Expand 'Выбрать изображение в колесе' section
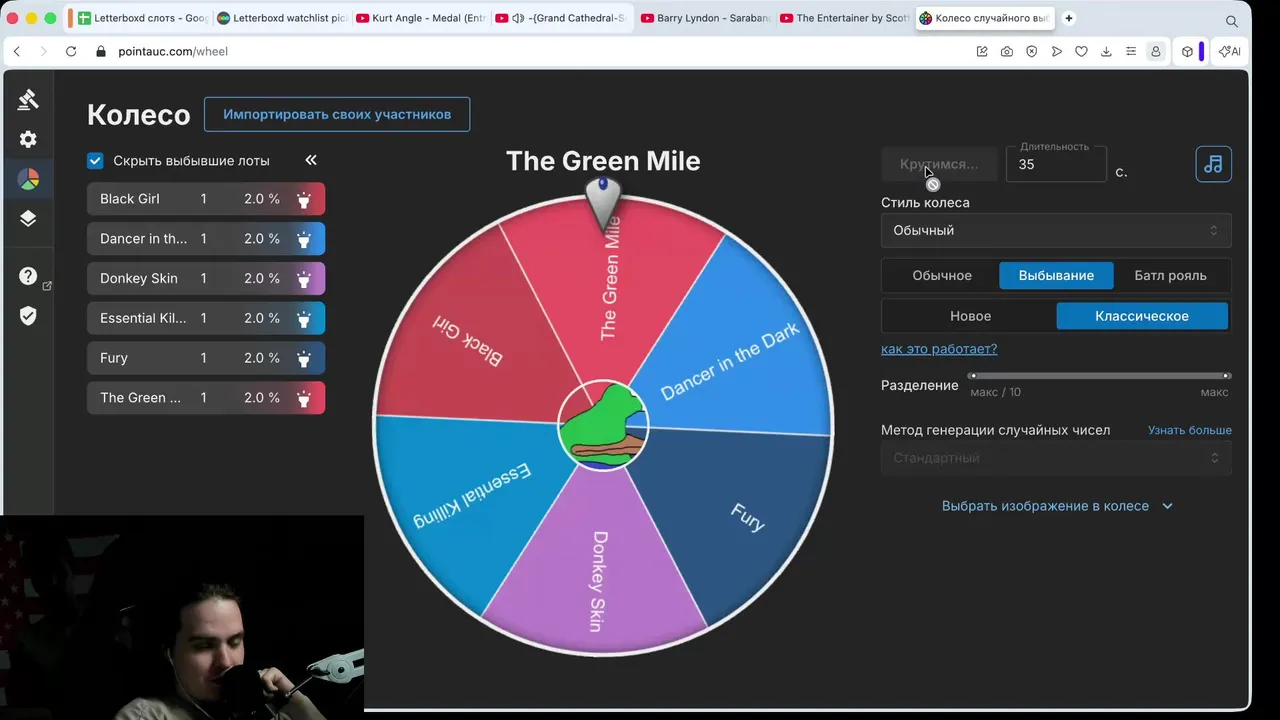The width and height of the screenshot is (1280, 720). [x=1057, y=506]
